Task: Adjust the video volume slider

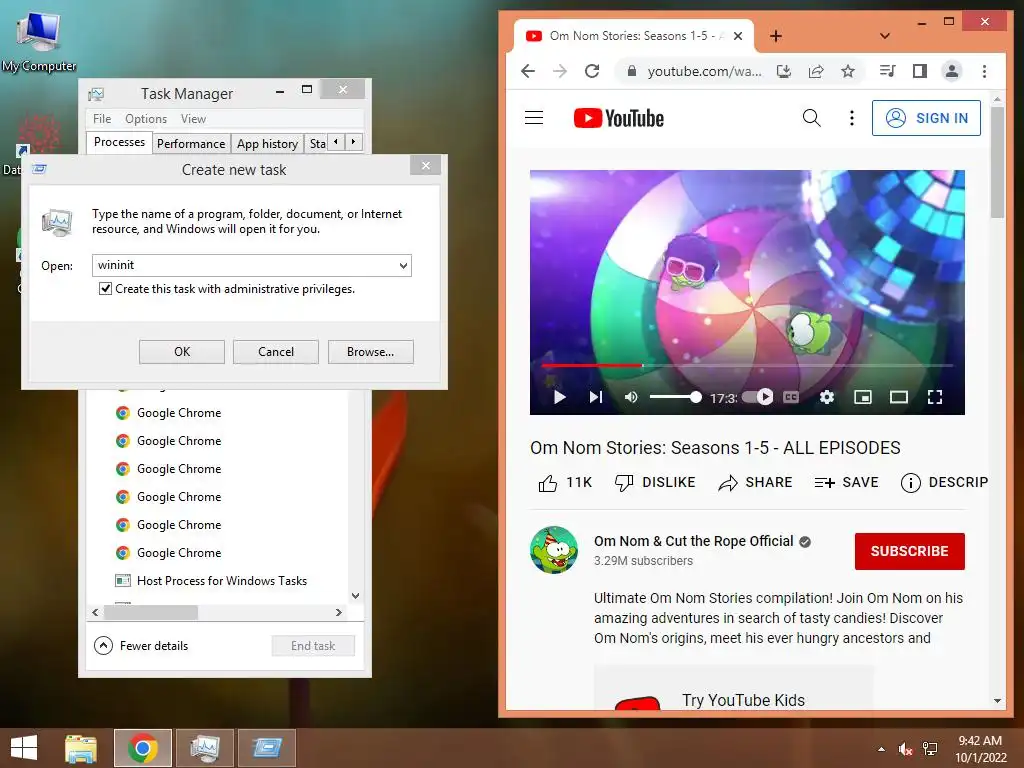Action: (675, 397)
